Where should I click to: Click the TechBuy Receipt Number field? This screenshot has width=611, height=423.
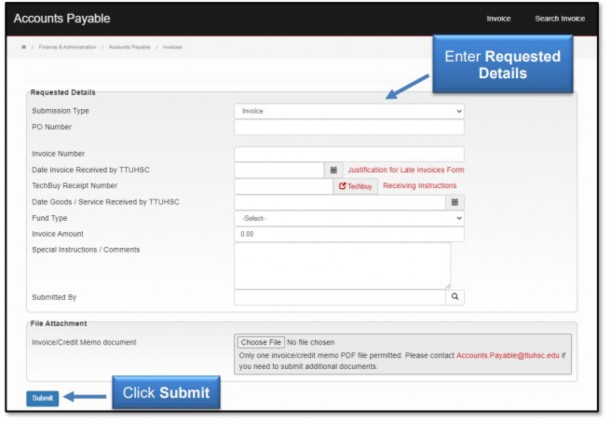click(x=284, y=186)
